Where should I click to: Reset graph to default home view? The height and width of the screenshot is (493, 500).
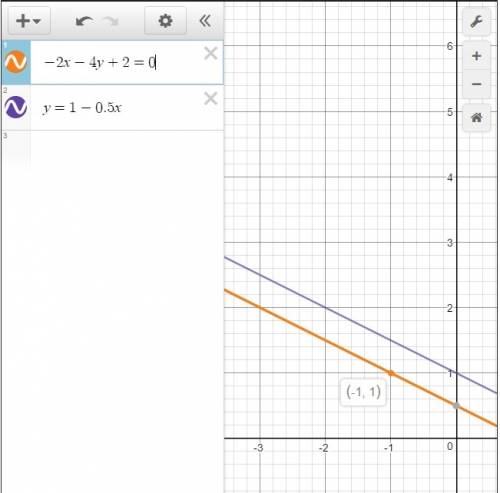476,117
